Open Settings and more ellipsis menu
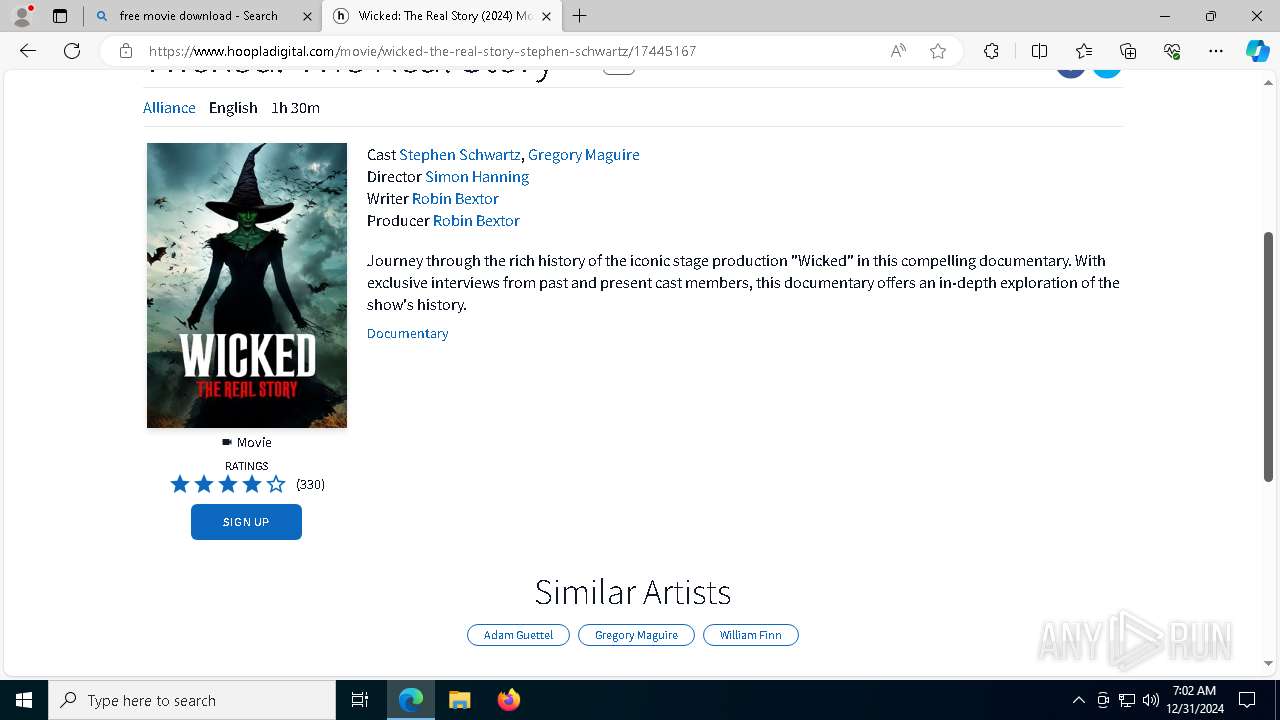The image size is (1280, 720). (1216, 51)
